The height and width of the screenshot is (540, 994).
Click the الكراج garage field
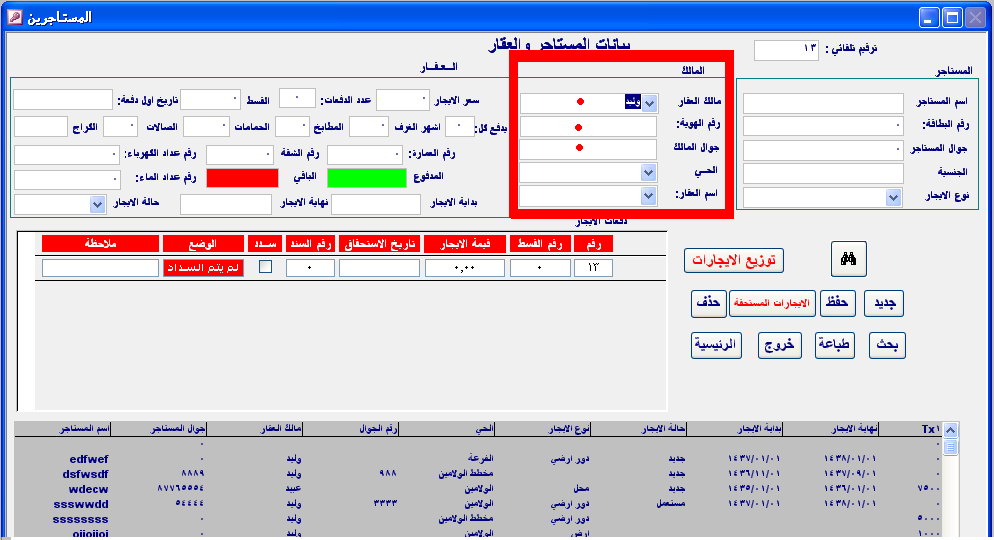coord(41,127)
